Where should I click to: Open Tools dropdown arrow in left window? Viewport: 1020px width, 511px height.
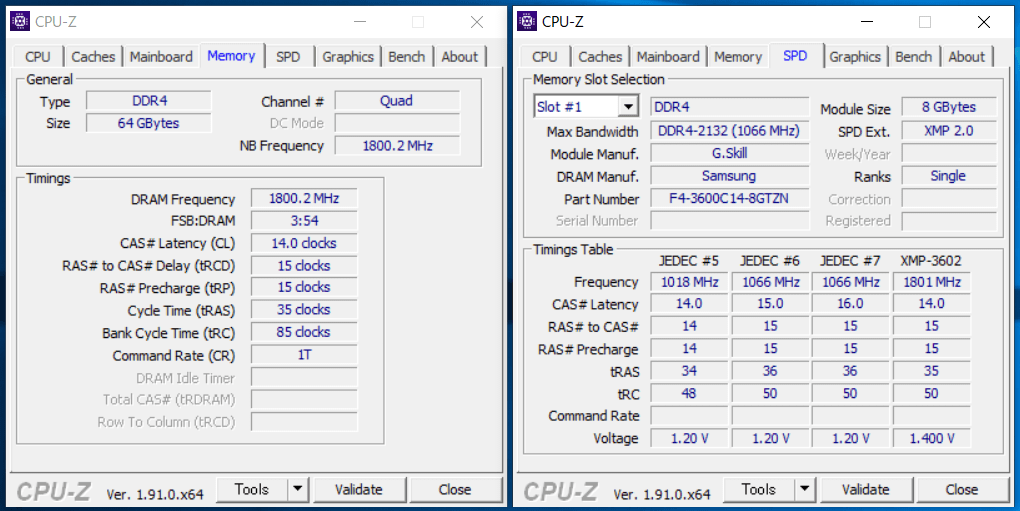[298, 490]
